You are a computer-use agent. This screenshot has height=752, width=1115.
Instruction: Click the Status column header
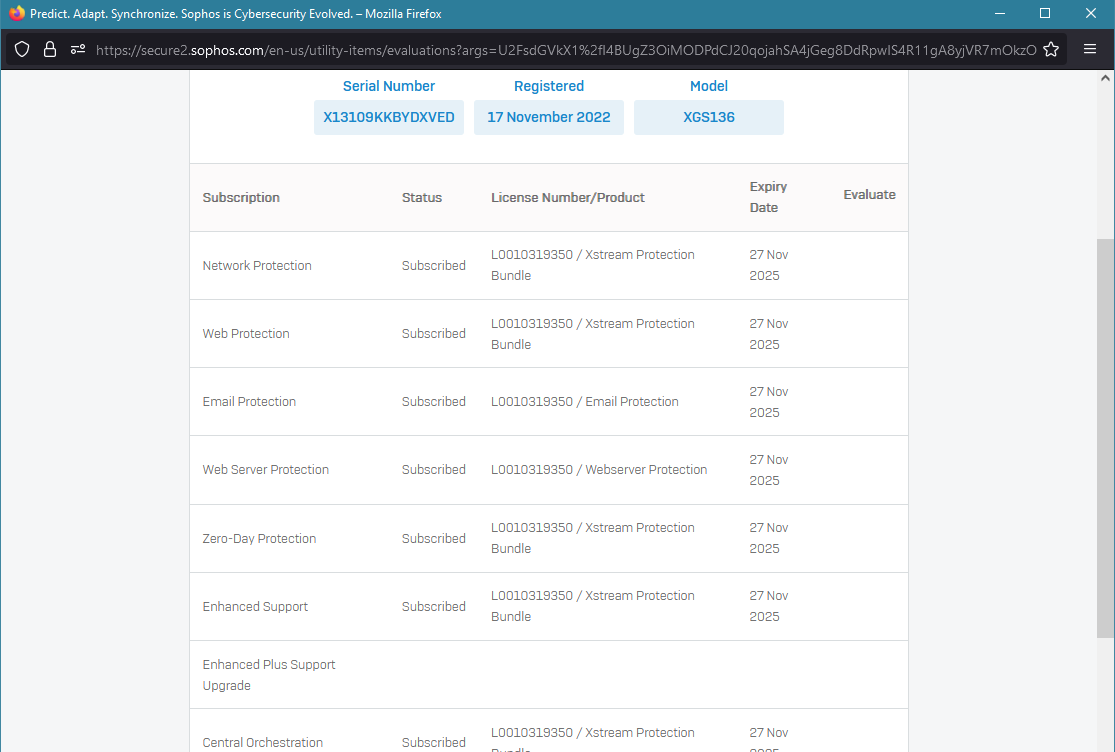coord(422,198)
